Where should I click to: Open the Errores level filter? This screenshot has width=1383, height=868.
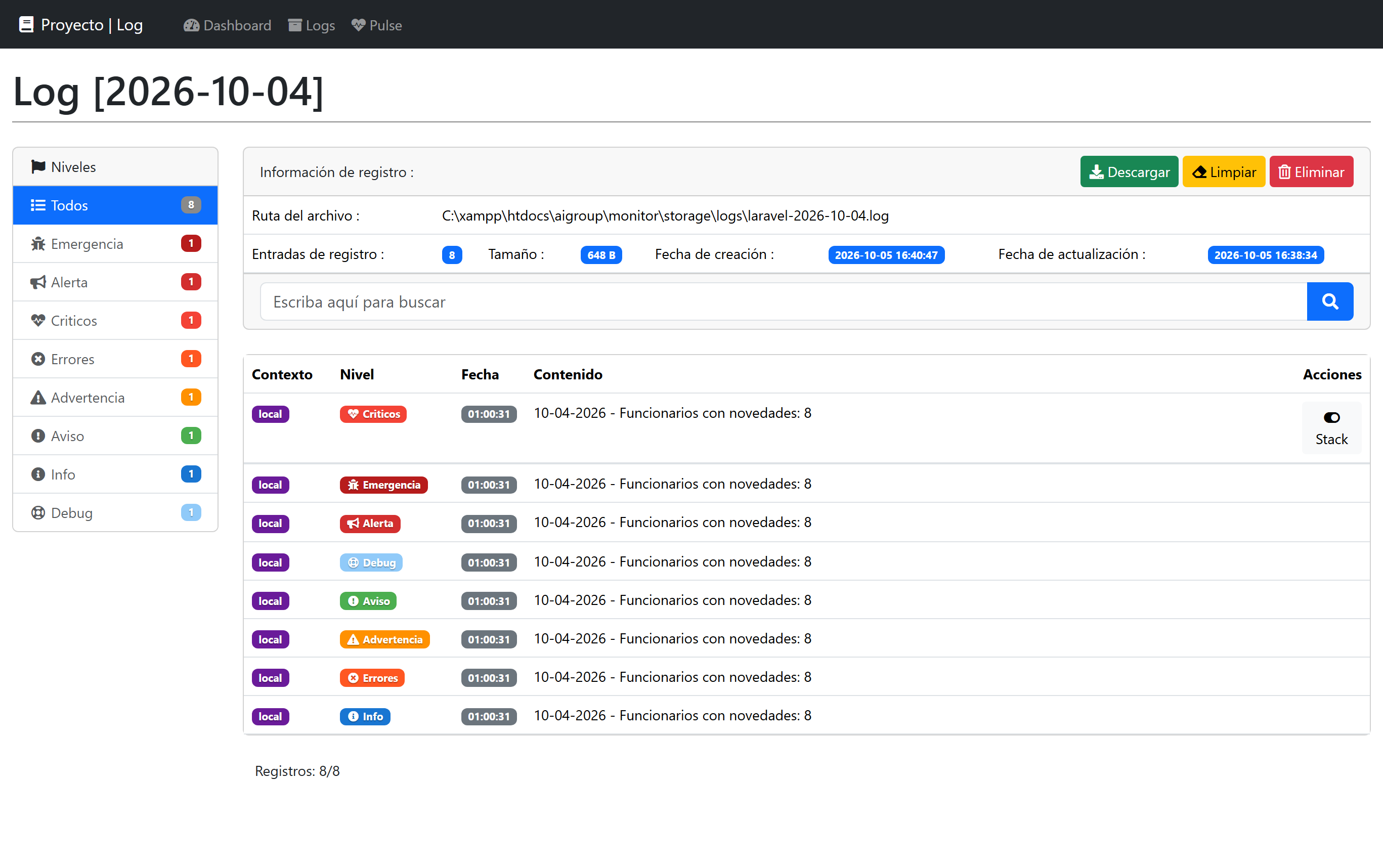[115, 359]
